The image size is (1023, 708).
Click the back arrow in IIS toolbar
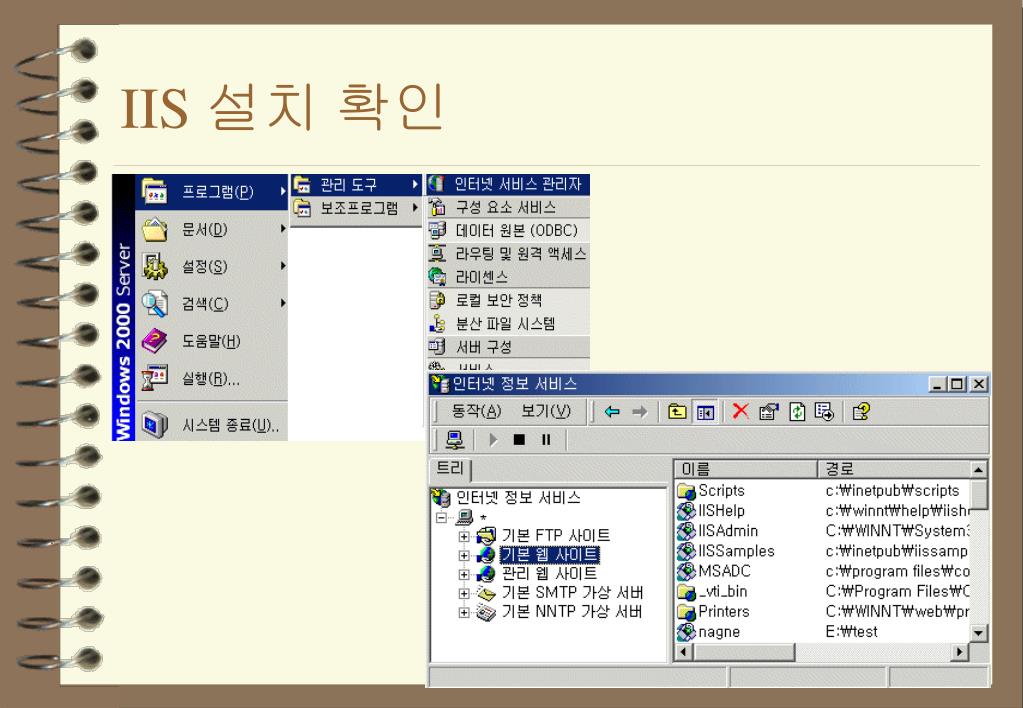[x=612, y=412]
